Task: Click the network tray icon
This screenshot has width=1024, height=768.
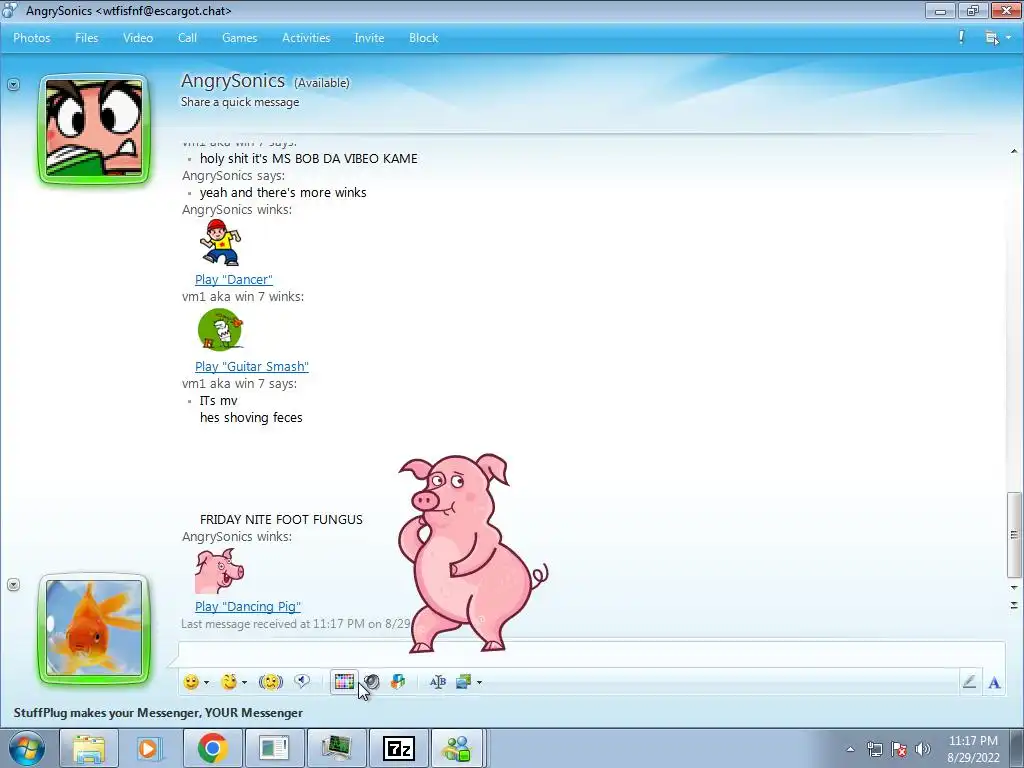Action: 874,749
